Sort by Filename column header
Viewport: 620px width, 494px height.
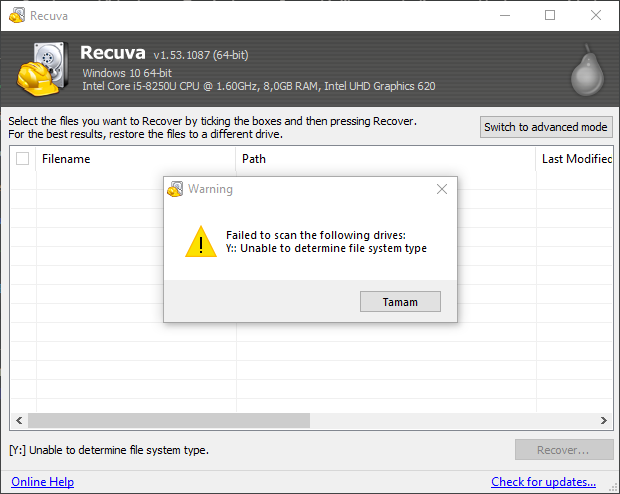click(x=136, y=159)
